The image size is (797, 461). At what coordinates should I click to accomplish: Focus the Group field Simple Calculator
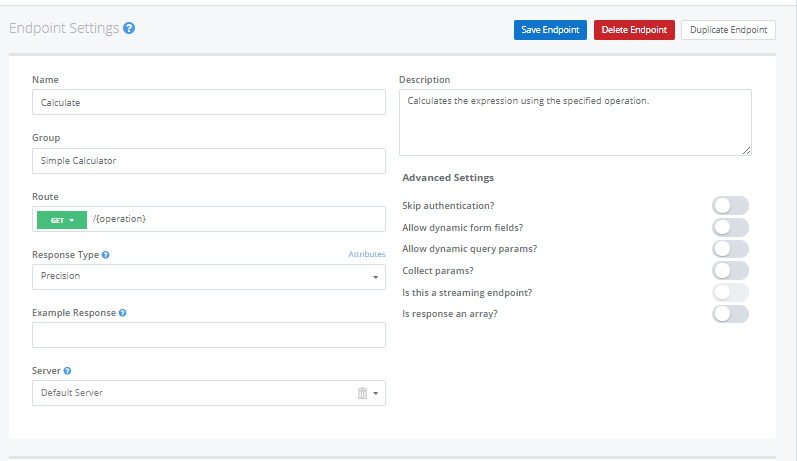tap(209, 161)
